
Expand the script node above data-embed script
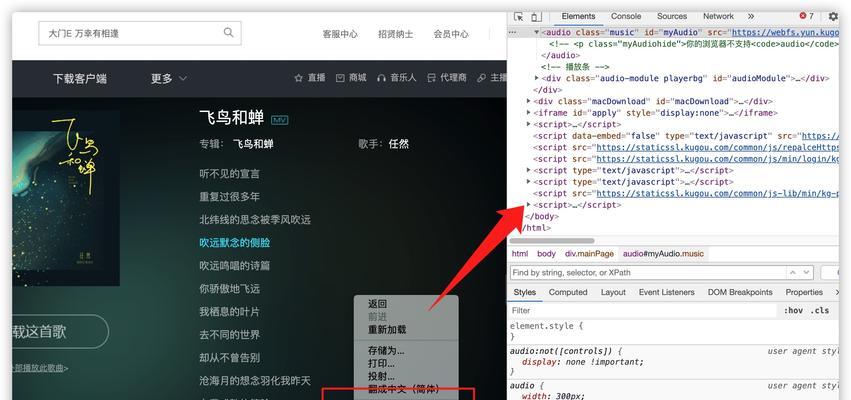pyautogui.click(x=529, y=124)
